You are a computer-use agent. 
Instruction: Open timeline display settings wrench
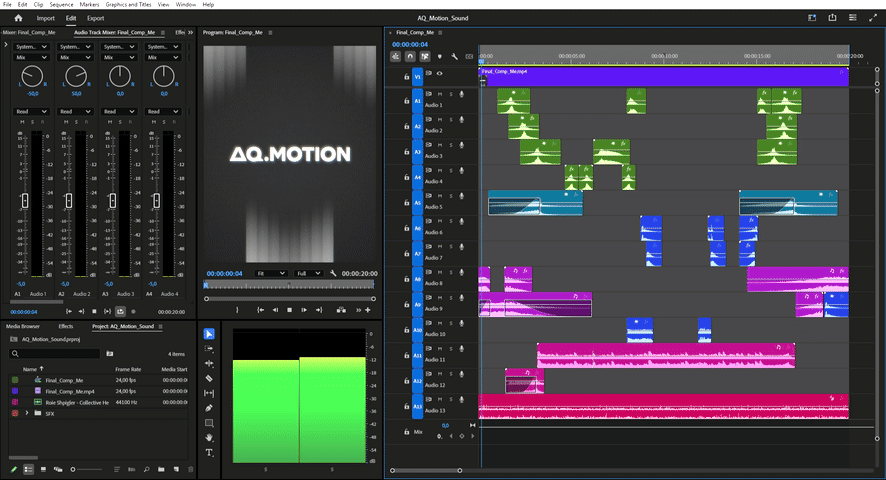pyautogui.click(x=454, y=57)
